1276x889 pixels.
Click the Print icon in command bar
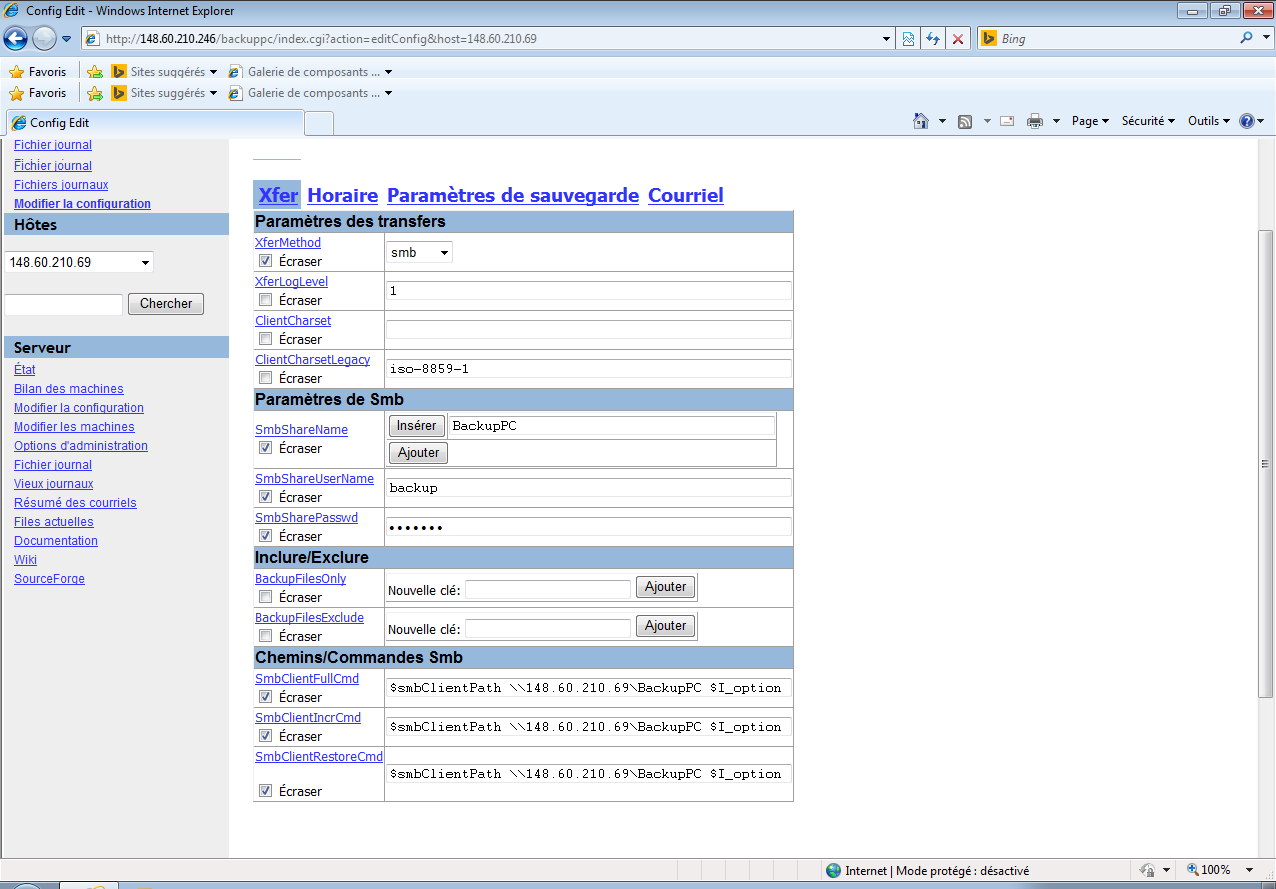pyautogui.click(x=1035, y=121)
